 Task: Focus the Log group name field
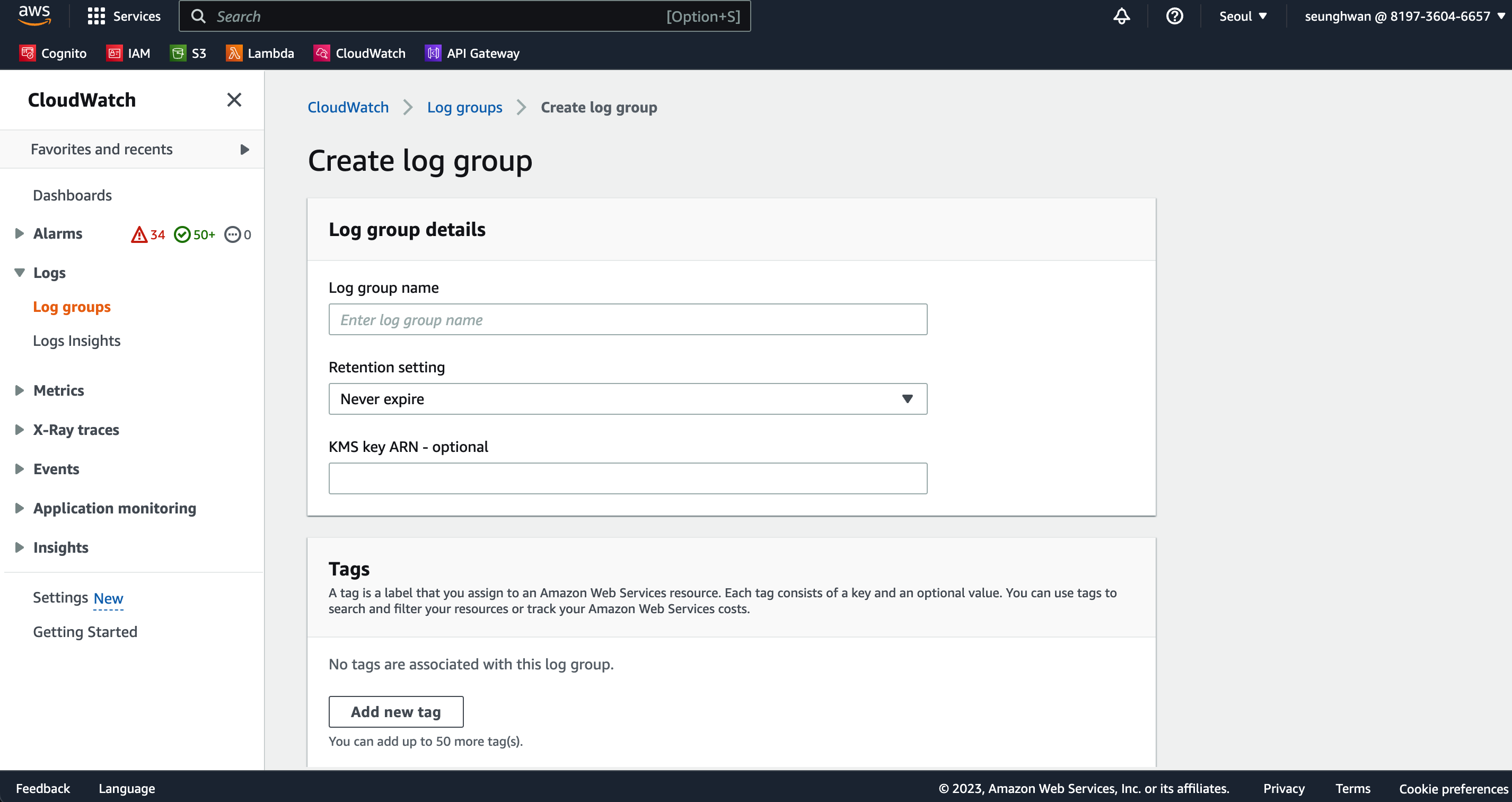tap(628, 320)
